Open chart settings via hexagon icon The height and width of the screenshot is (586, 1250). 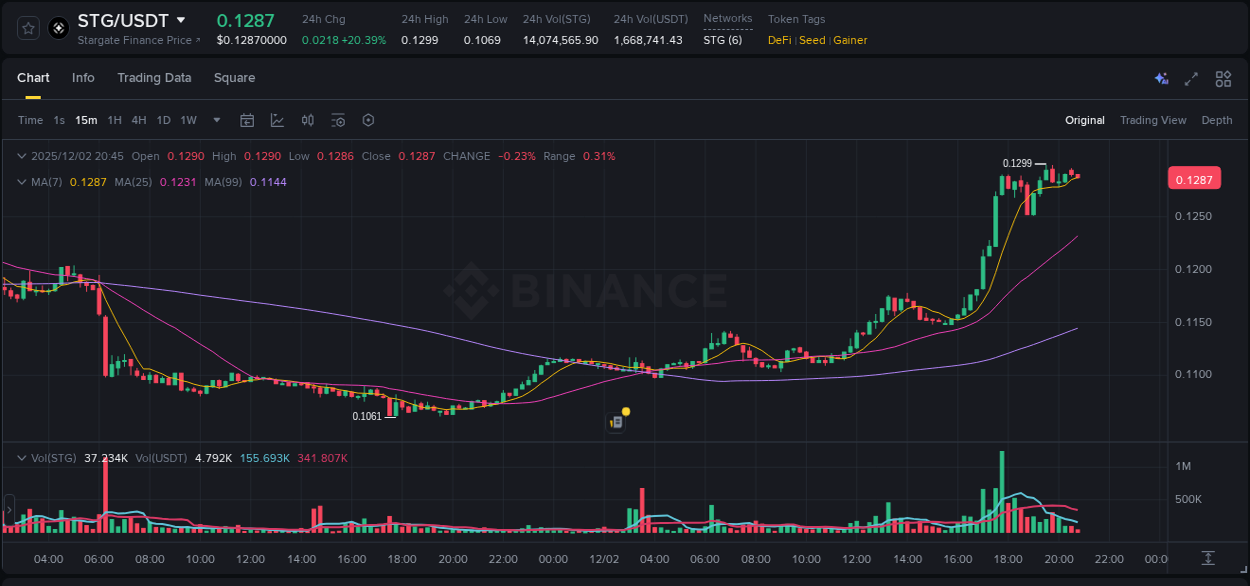(x=368, y=120)
